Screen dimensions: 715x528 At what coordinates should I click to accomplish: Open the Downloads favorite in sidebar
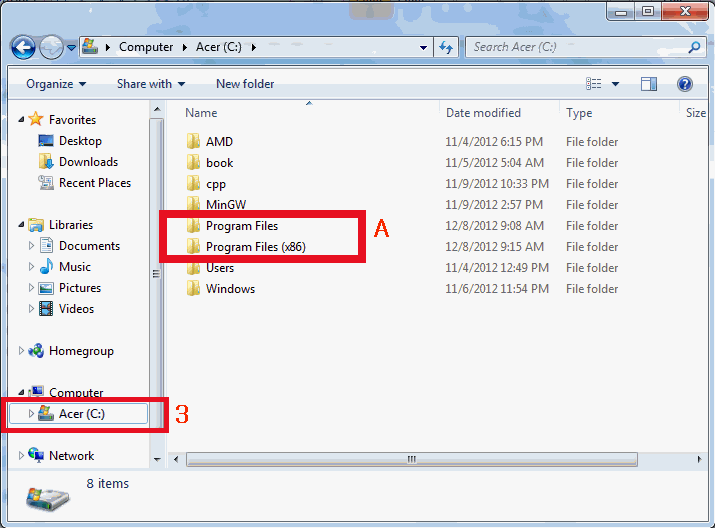click(x=88, y=162)
